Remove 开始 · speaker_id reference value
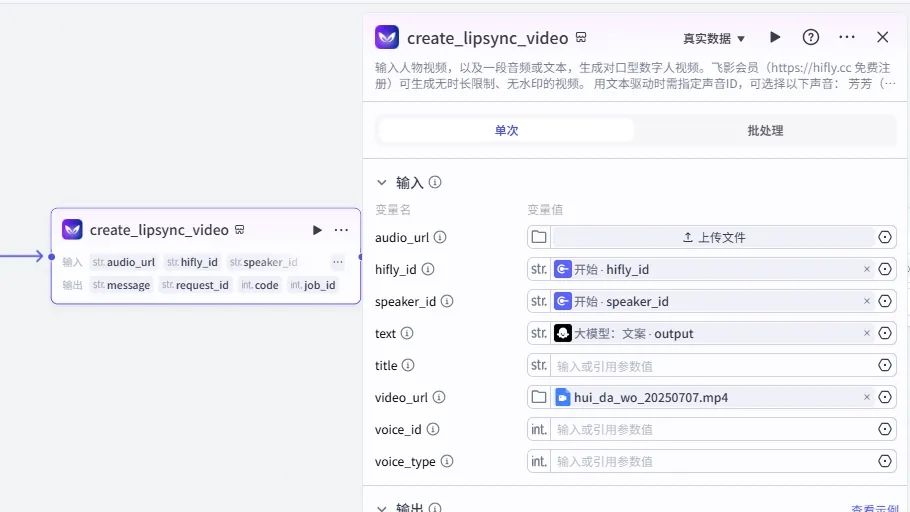This screenshot has width=910, height=512. 866,301
